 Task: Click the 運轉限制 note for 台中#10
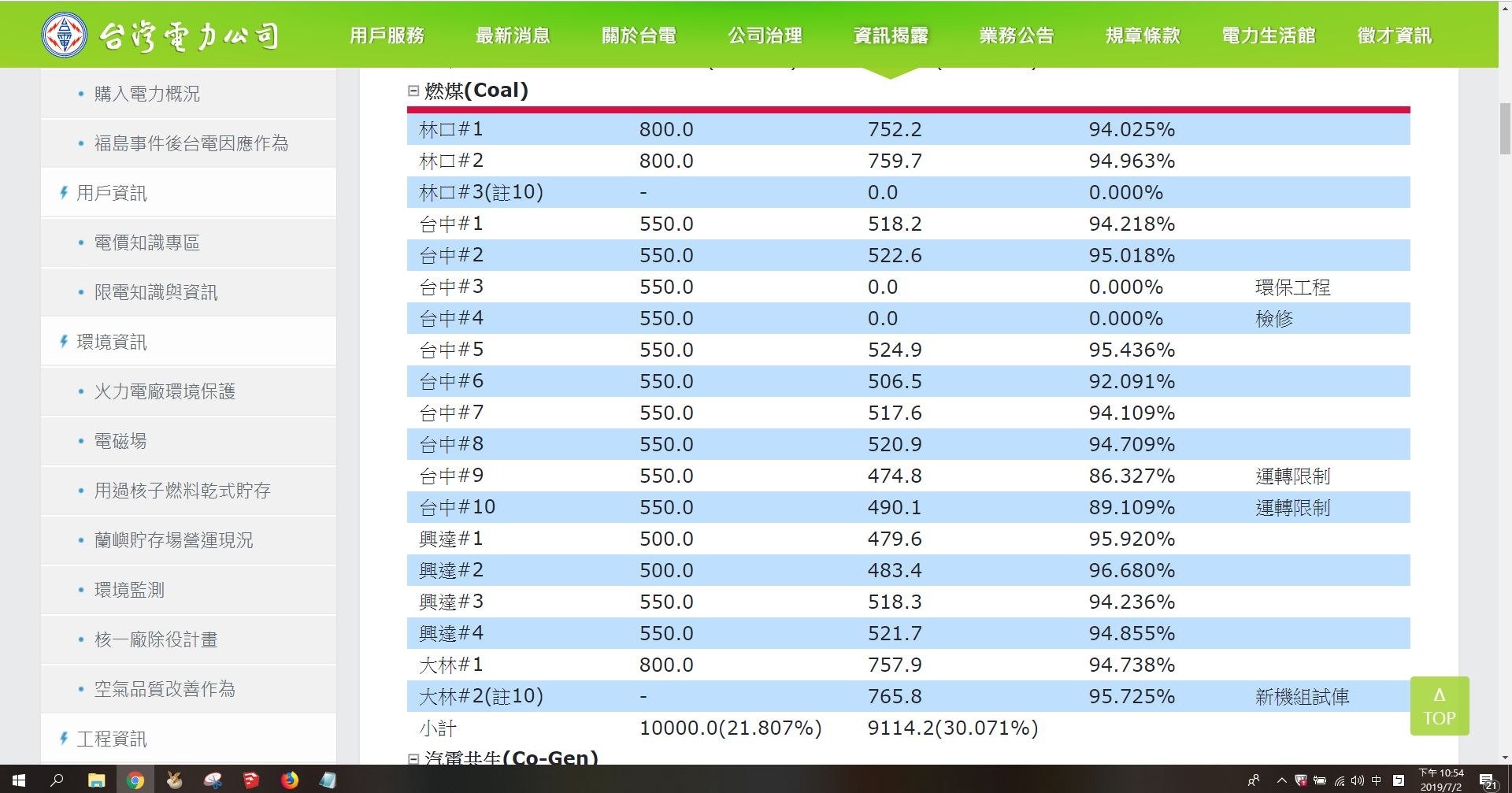(x=1292, y=508)
